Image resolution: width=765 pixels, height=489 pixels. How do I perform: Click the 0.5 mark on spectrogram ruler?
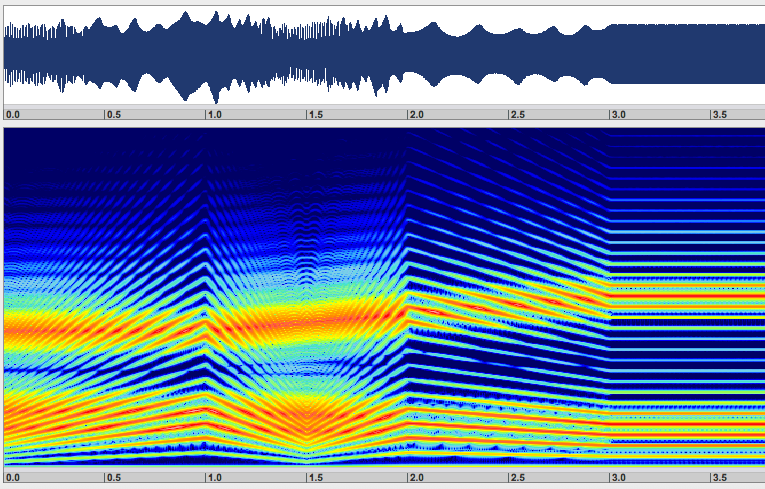click(113, 477)
